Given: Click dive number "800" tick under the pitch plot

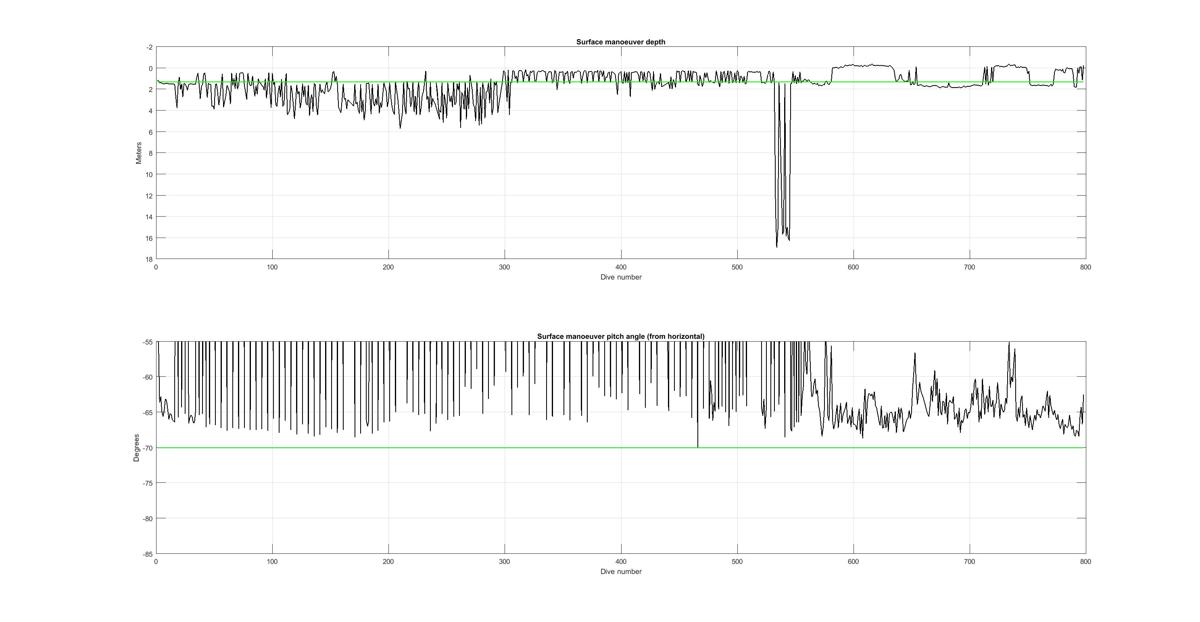Looking at the screenshot, I should [1085, 562].
